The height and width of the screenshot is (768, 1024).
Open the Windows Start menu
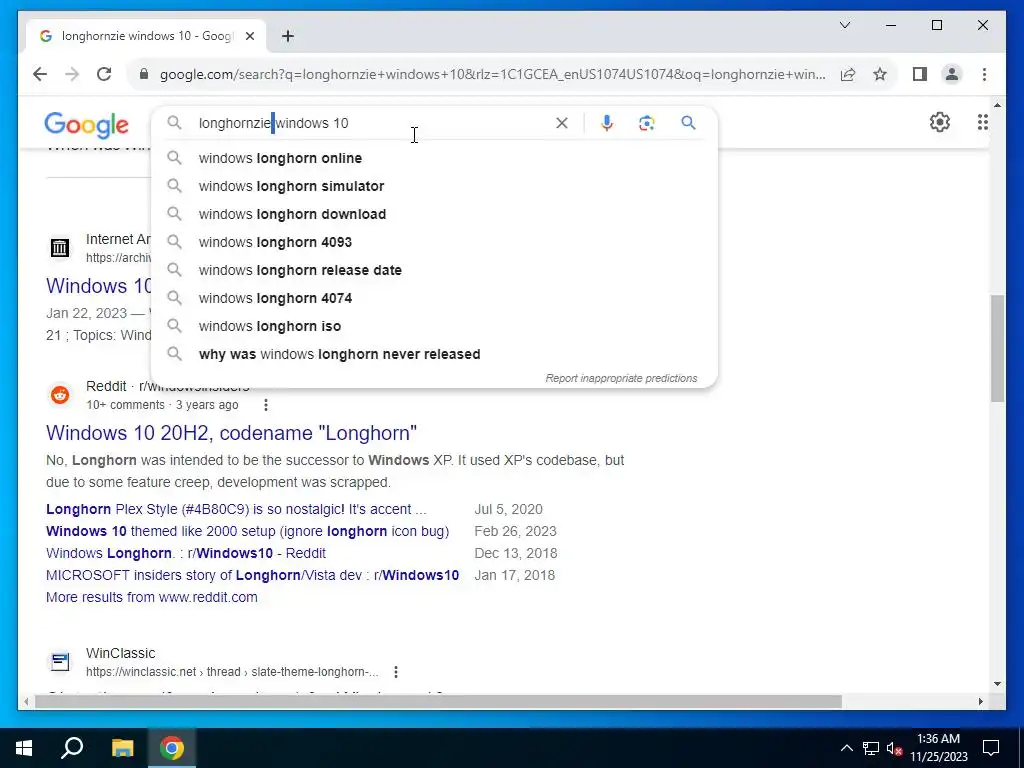24,748
